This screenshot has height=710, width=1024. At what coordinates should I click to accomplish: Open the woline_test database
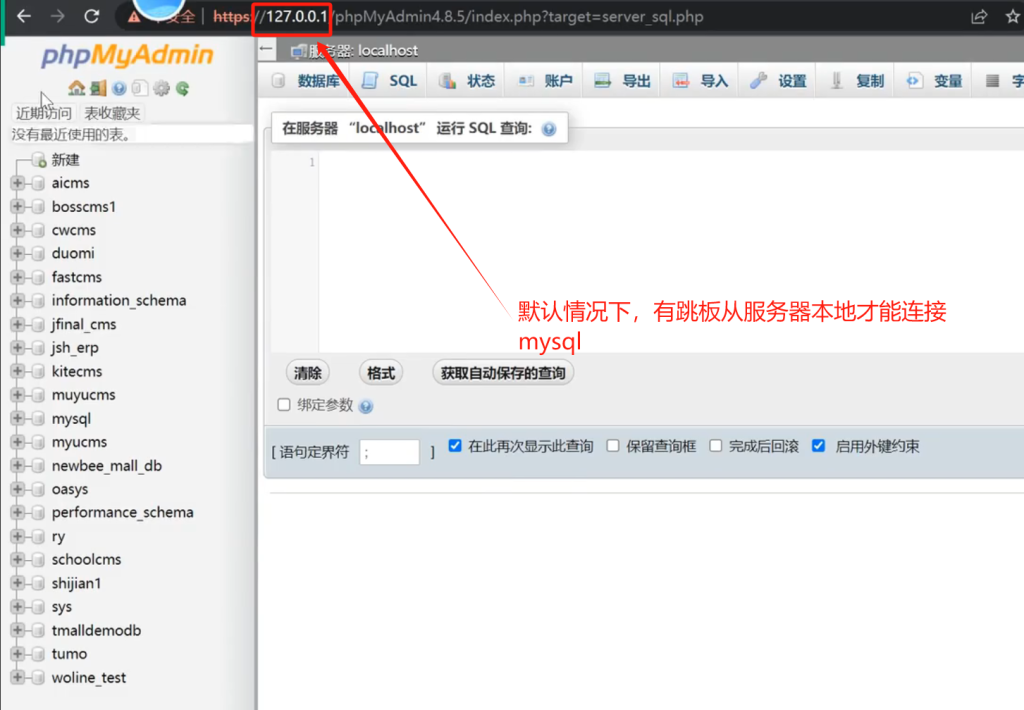coord(89,677)
